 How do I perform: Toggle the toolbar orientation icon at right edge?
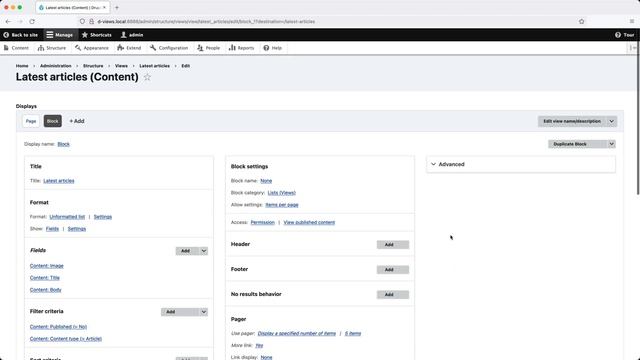pyautogui.click(x=633, y=48)
